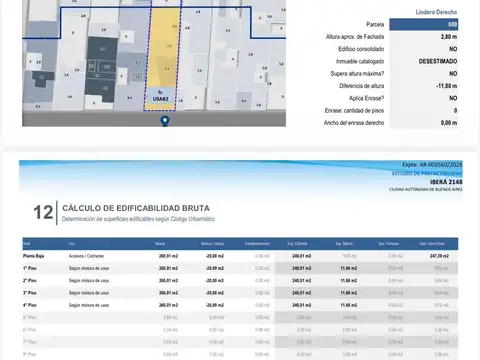The image size is (480, 360).
Task: Click the Inmueble catalogado label
Action: tap(360, 61)
